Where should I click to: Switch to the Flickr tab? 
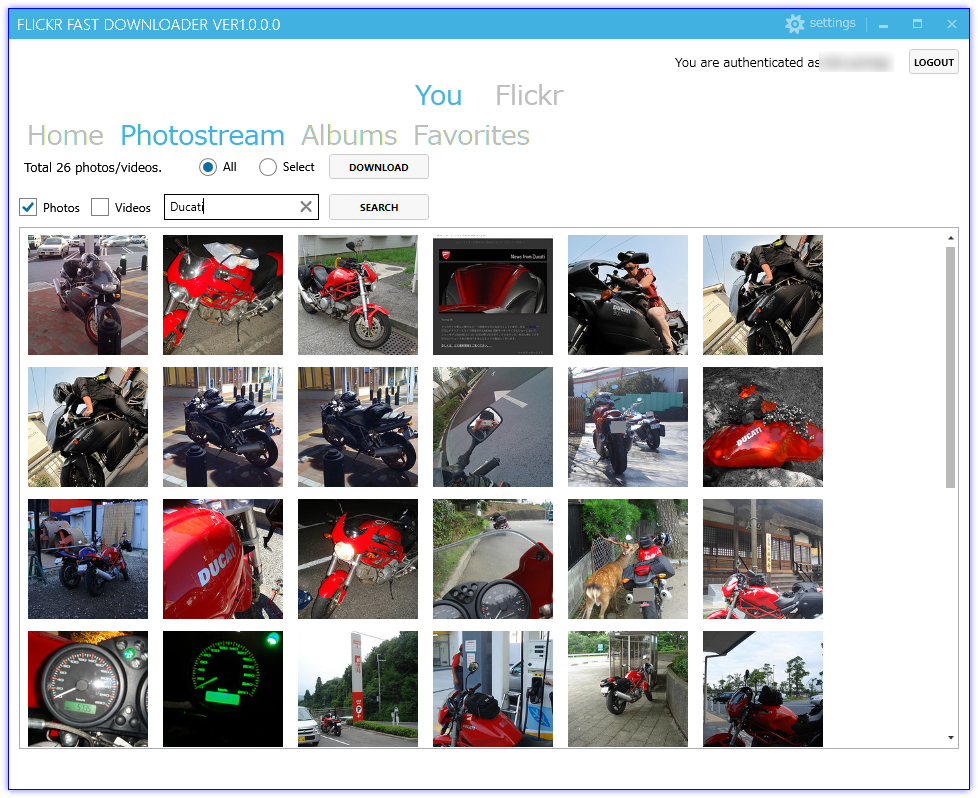[x=528, y=95]
